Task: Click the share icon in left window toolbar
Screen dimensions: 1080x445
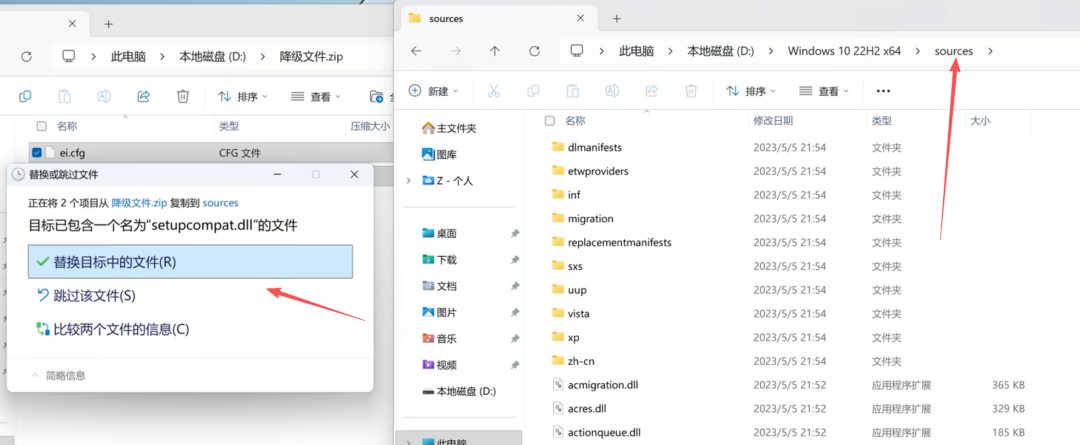Action: click(143, 97)
